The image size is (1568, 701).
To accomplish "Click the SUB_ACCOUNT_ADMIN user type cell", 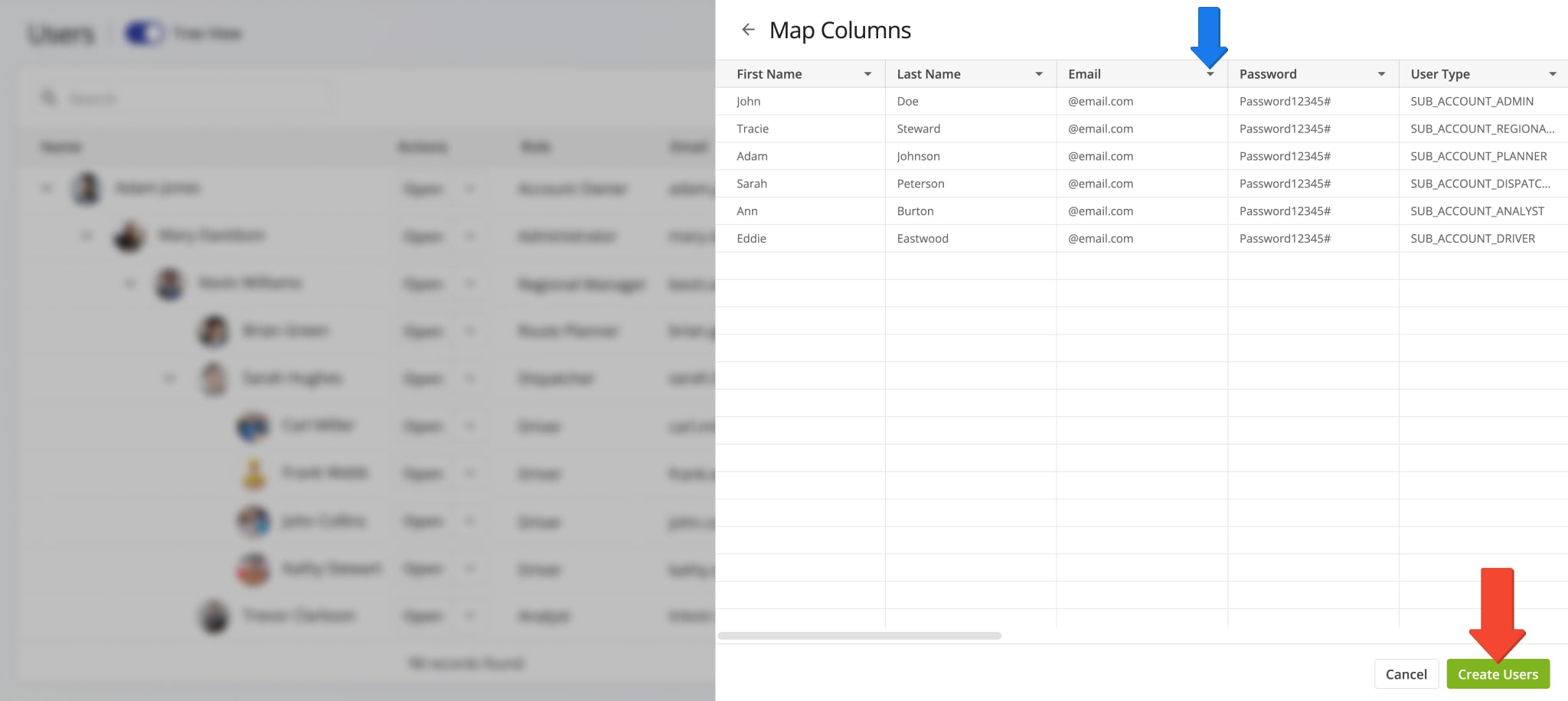I will pos(1484,101).
